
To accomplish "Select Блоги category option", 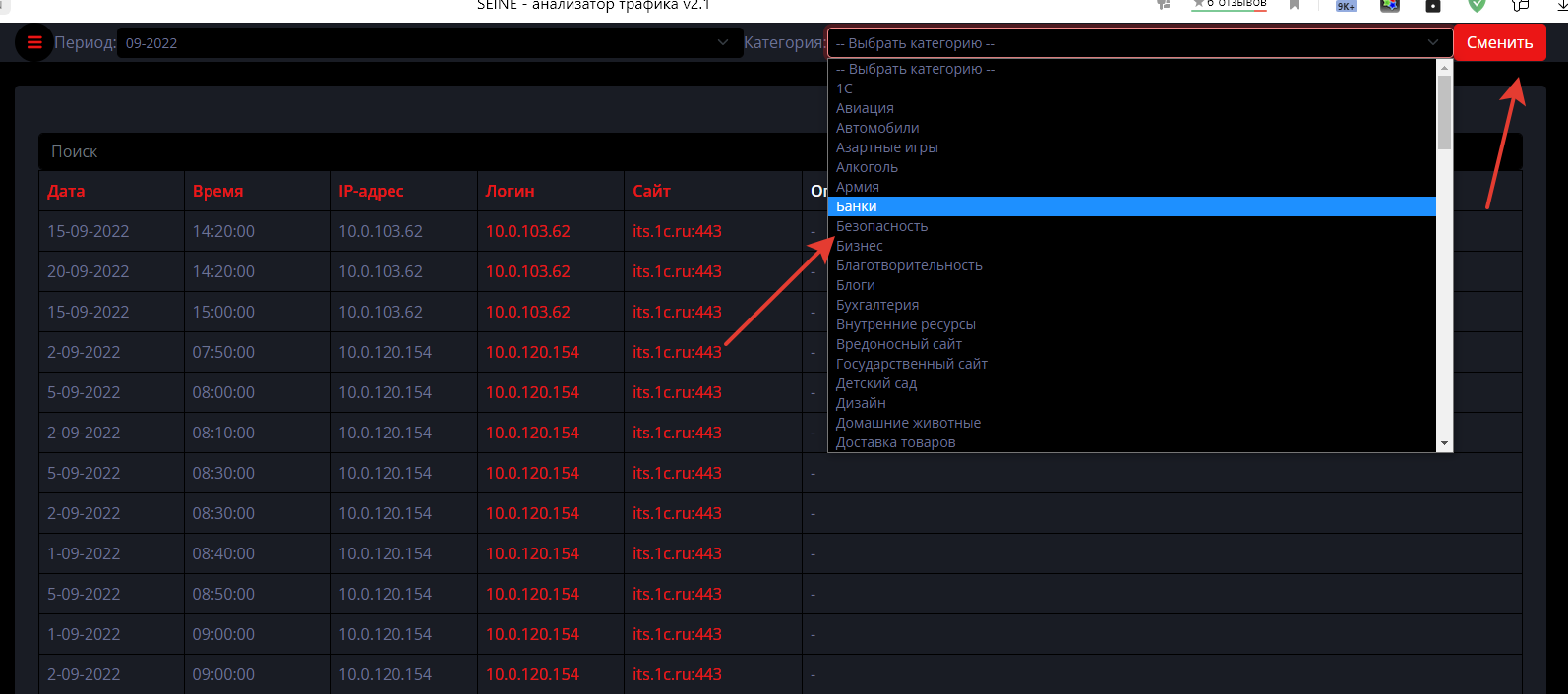I will pos(1132,285).
